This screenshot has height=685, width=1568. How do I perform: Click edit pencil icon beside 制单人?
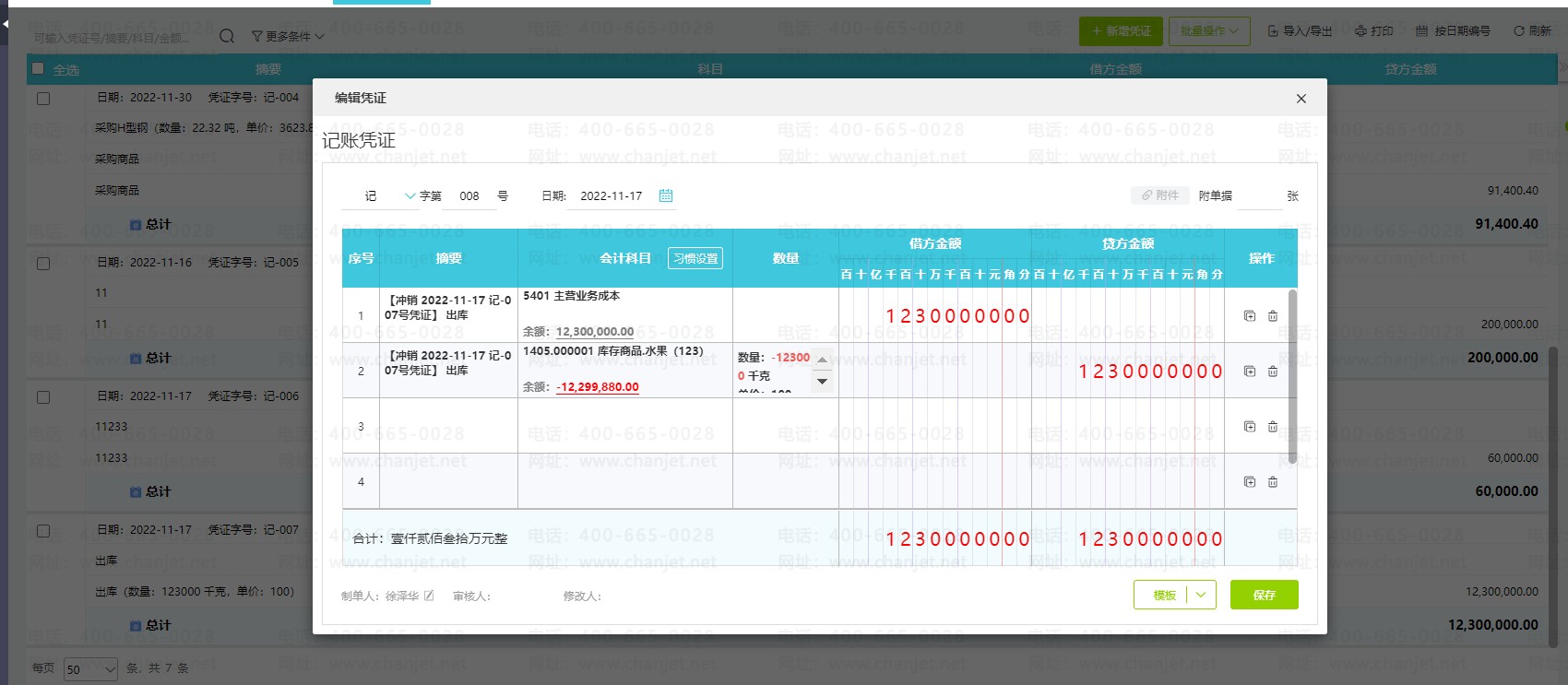click(429, 596)
